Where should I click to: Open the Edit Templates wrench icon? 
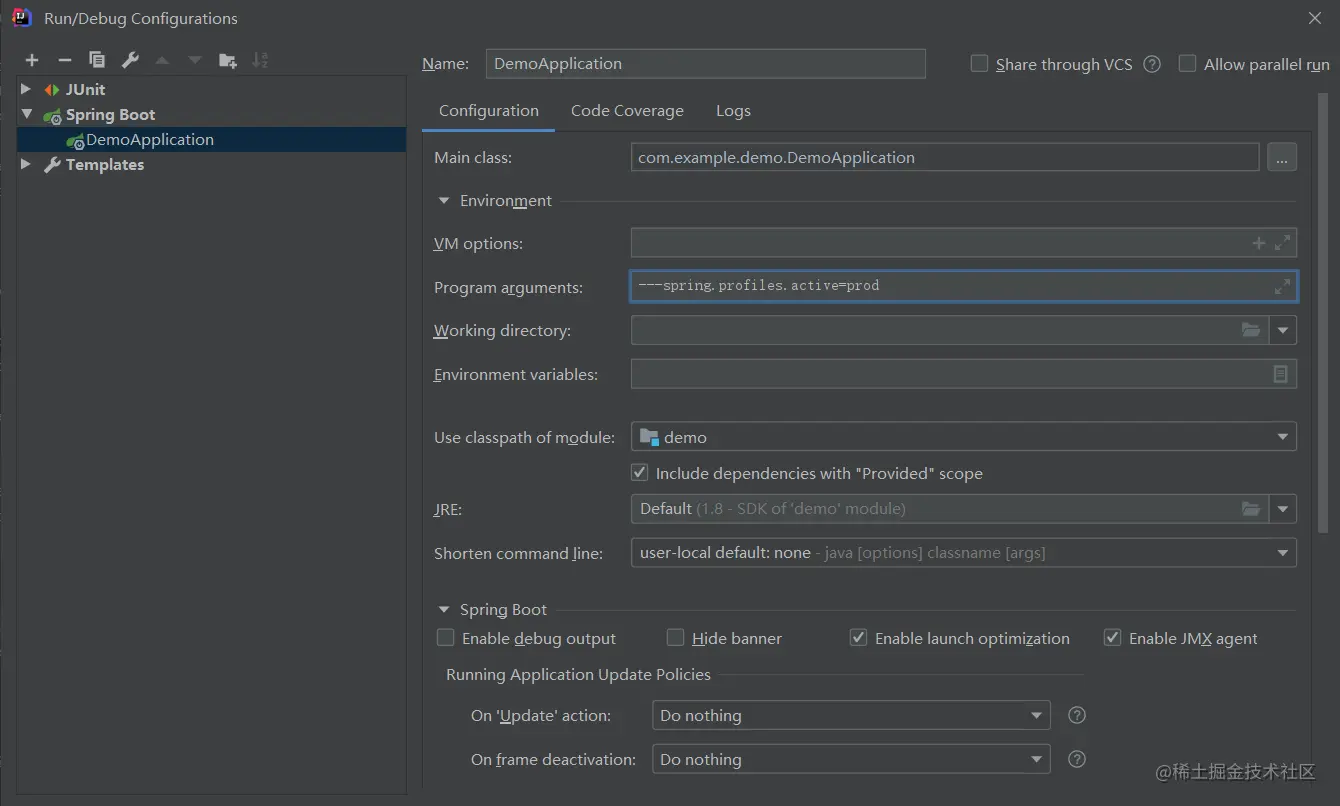(x=130, y=60)
